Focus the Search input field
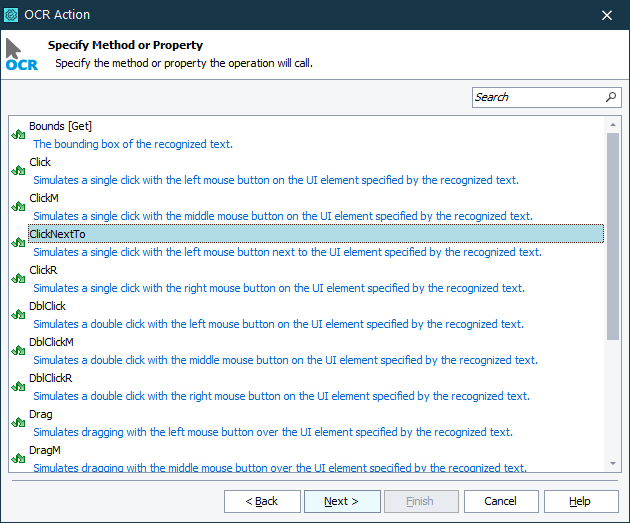 537,97
